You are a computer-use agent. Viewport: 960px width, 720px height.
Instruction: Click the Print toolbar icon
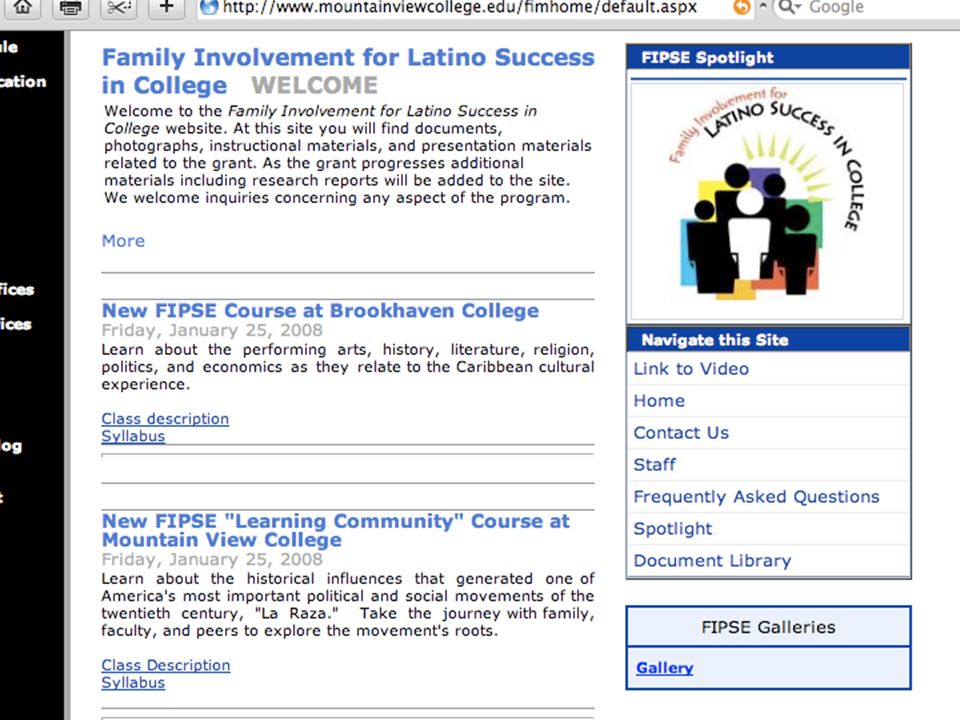(x=70, y=7)
